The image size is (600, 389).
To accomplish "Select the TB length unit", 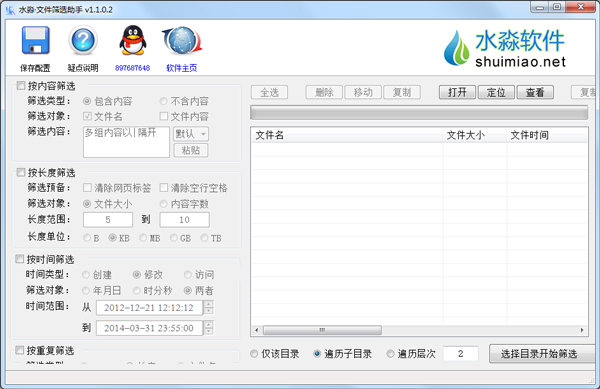I will pos(204,238).
